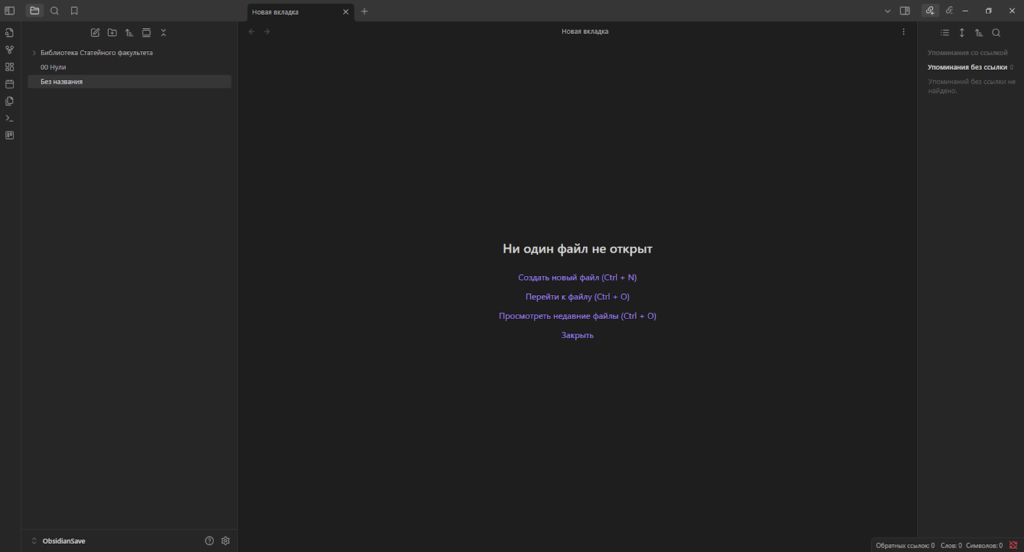This screenshot has height=552, width=1024.
Task: Open the three-dot more options menu
Action: tap(903, 31)
